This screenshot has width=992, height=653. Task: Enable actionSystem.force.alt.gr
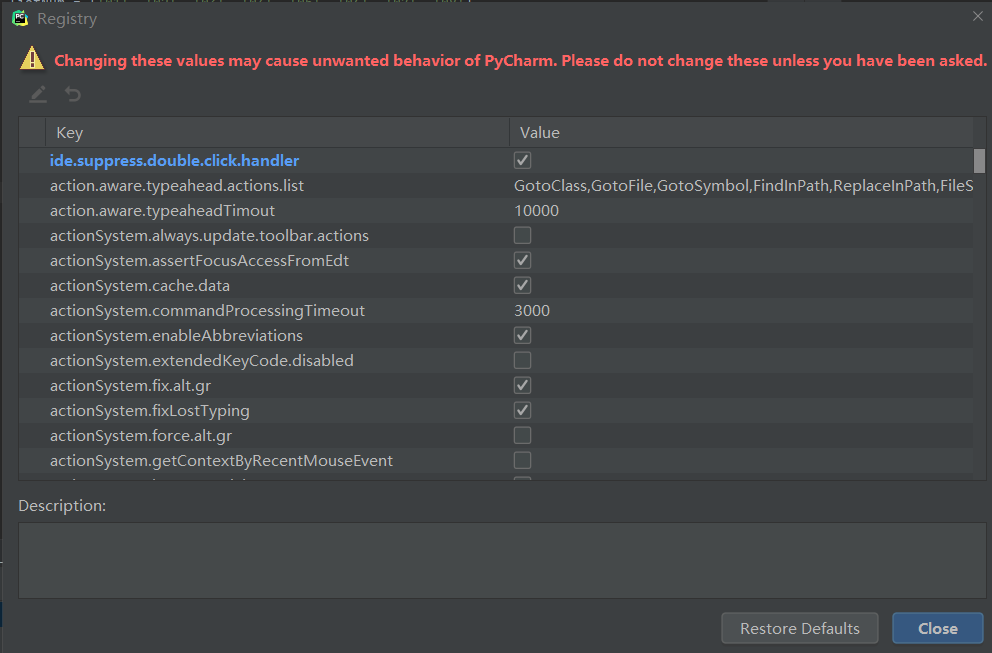(521, 435)
